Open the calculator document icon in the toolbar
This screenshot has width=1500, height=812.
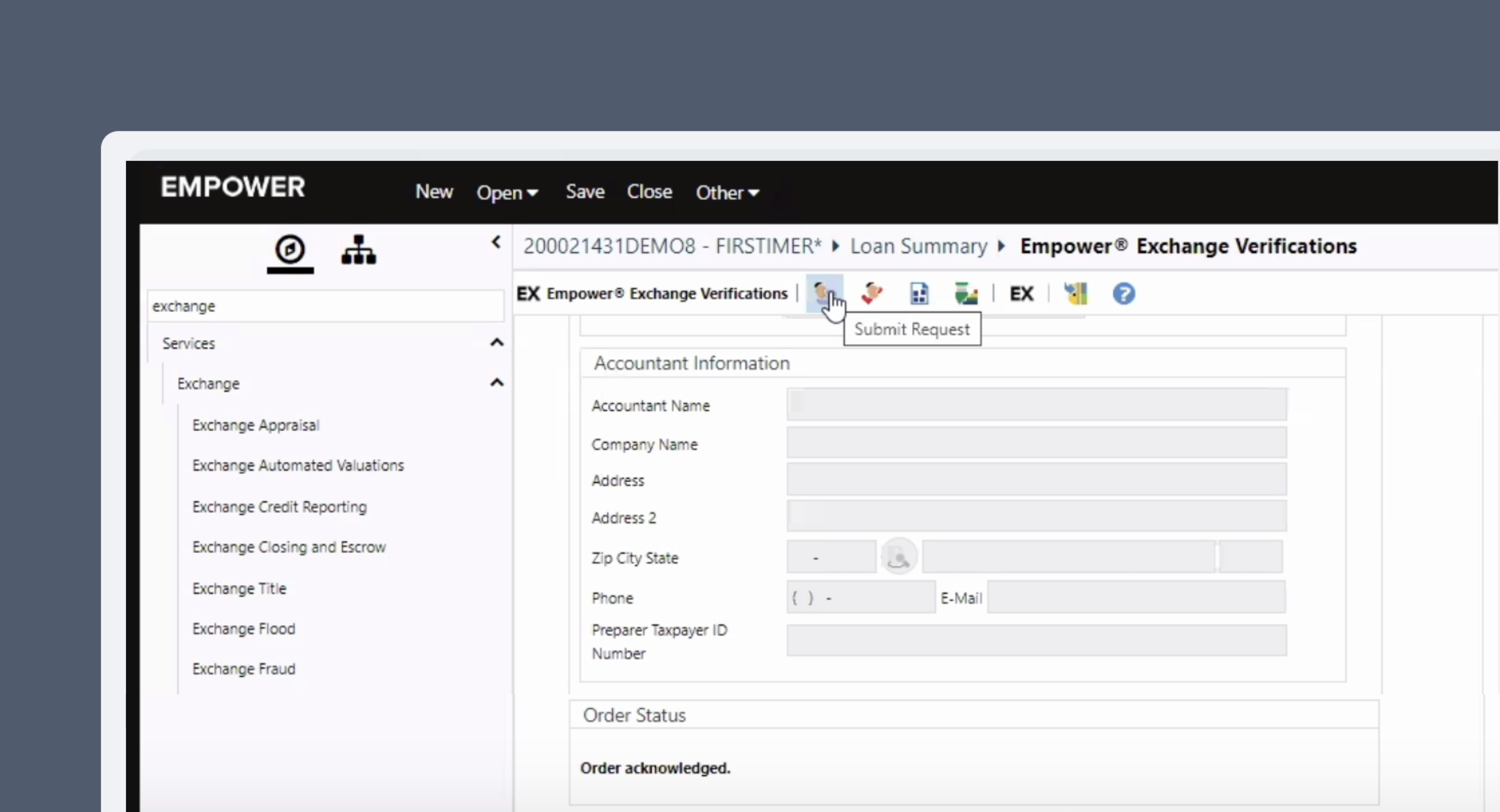919,293
